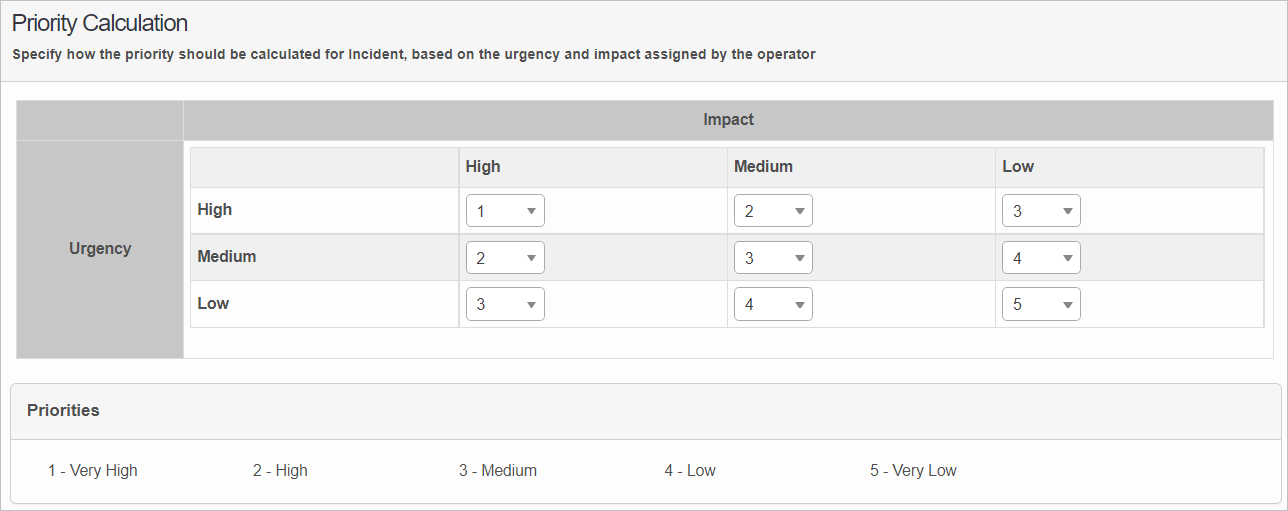This screenshot has width=1288, height=511.
Task: Open the High urgency, Medium impact priority dropdown
Action: click(x=773, y=211)
